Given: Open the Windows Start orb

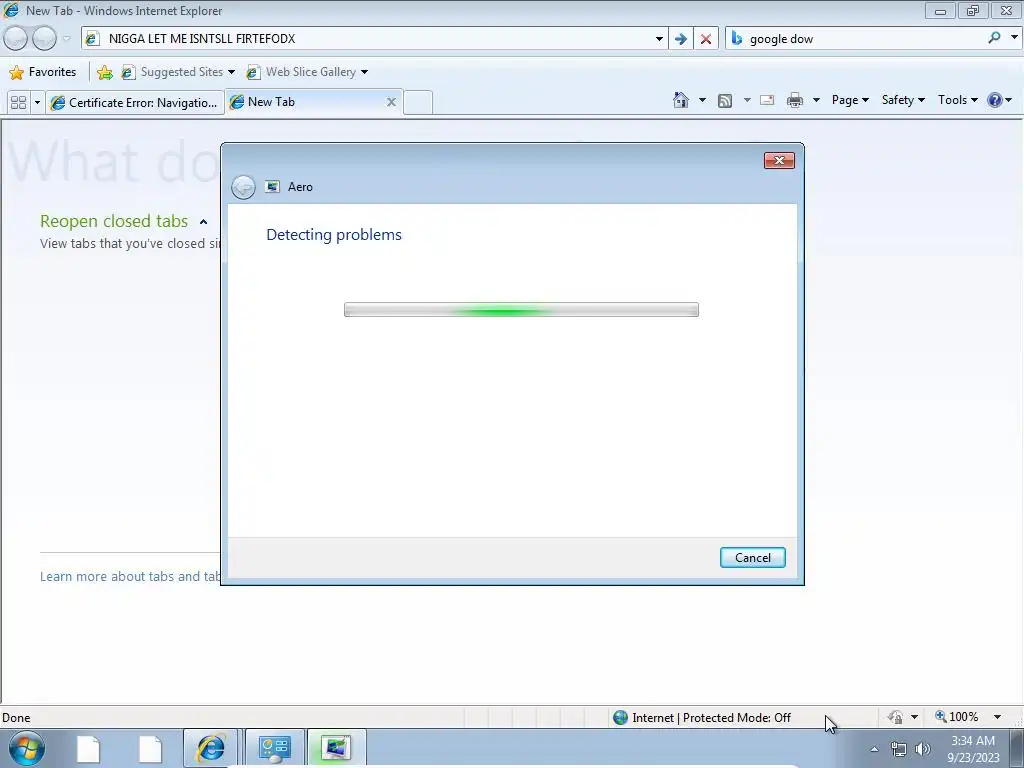Looking at the screenshot, I should tap(26, 748).
